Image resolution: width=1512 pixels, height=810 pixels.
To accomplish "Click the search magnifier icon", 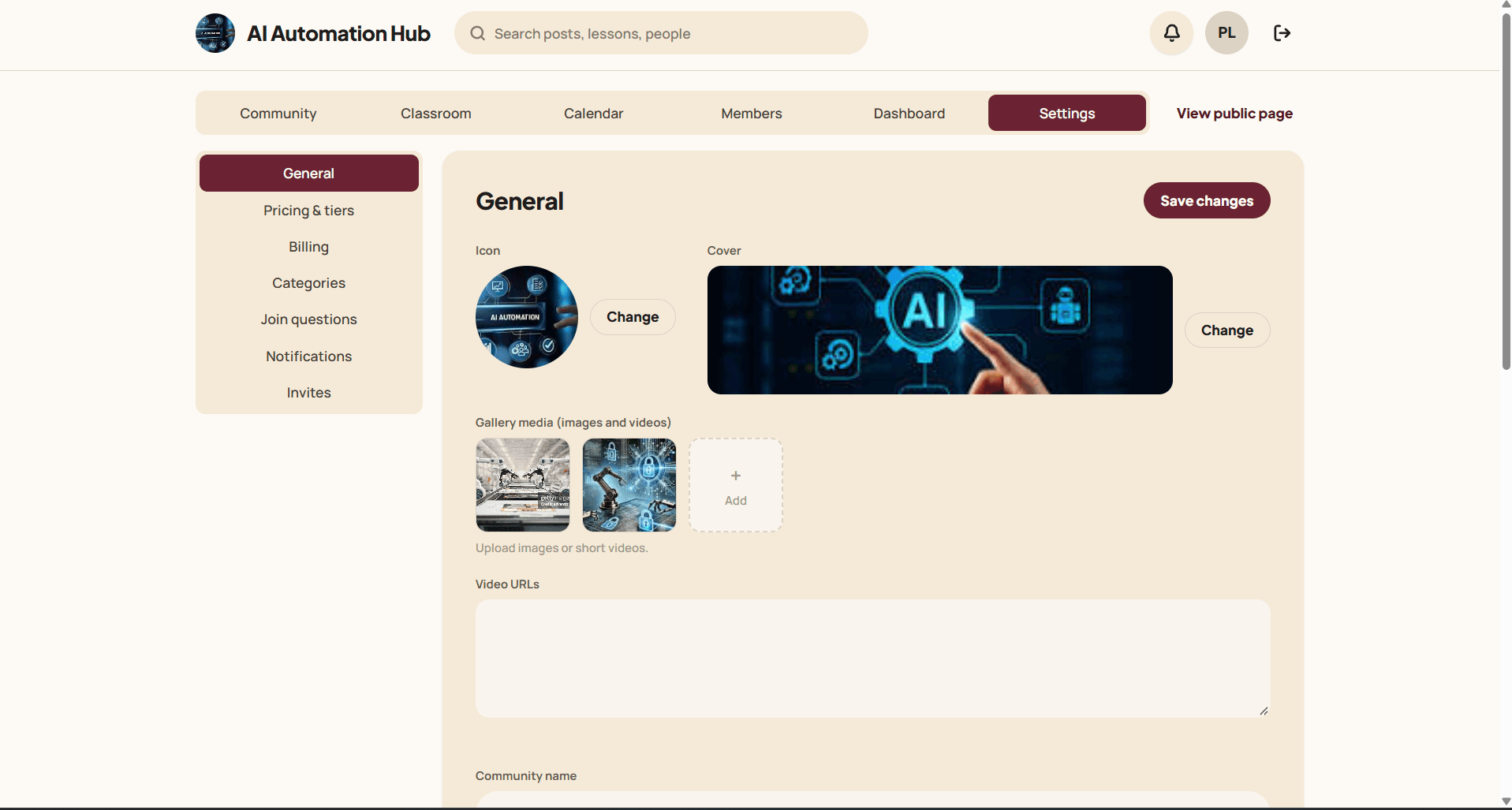I will pyautogui.click(x=477, y=33).
